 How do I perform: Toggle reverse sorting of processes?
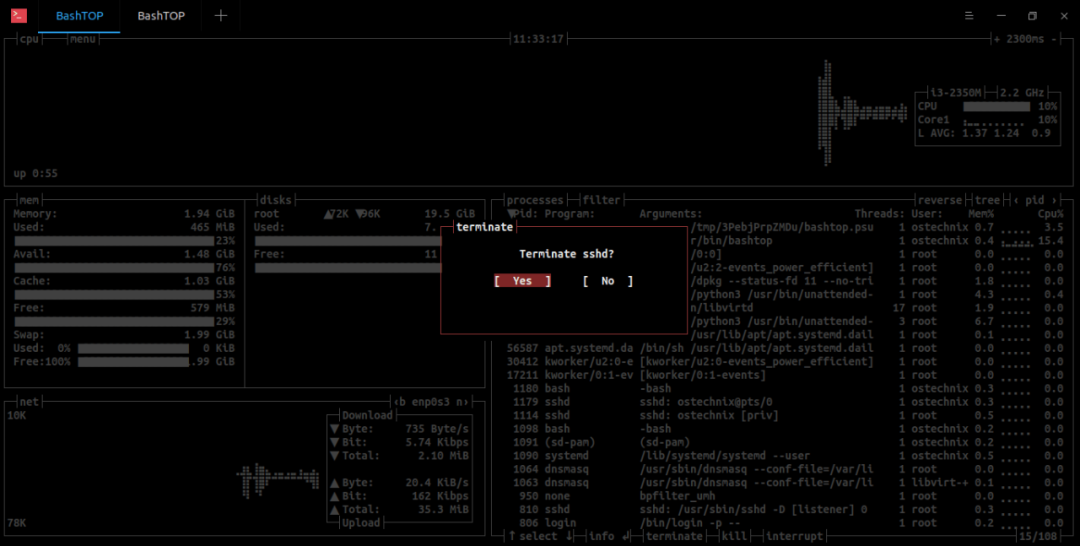940,200
